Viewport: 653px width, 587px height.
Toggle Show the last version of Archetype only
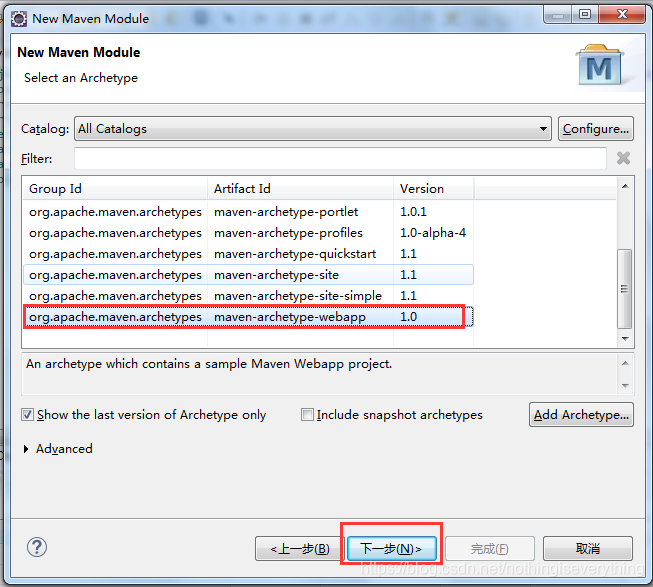click(27, 415)
